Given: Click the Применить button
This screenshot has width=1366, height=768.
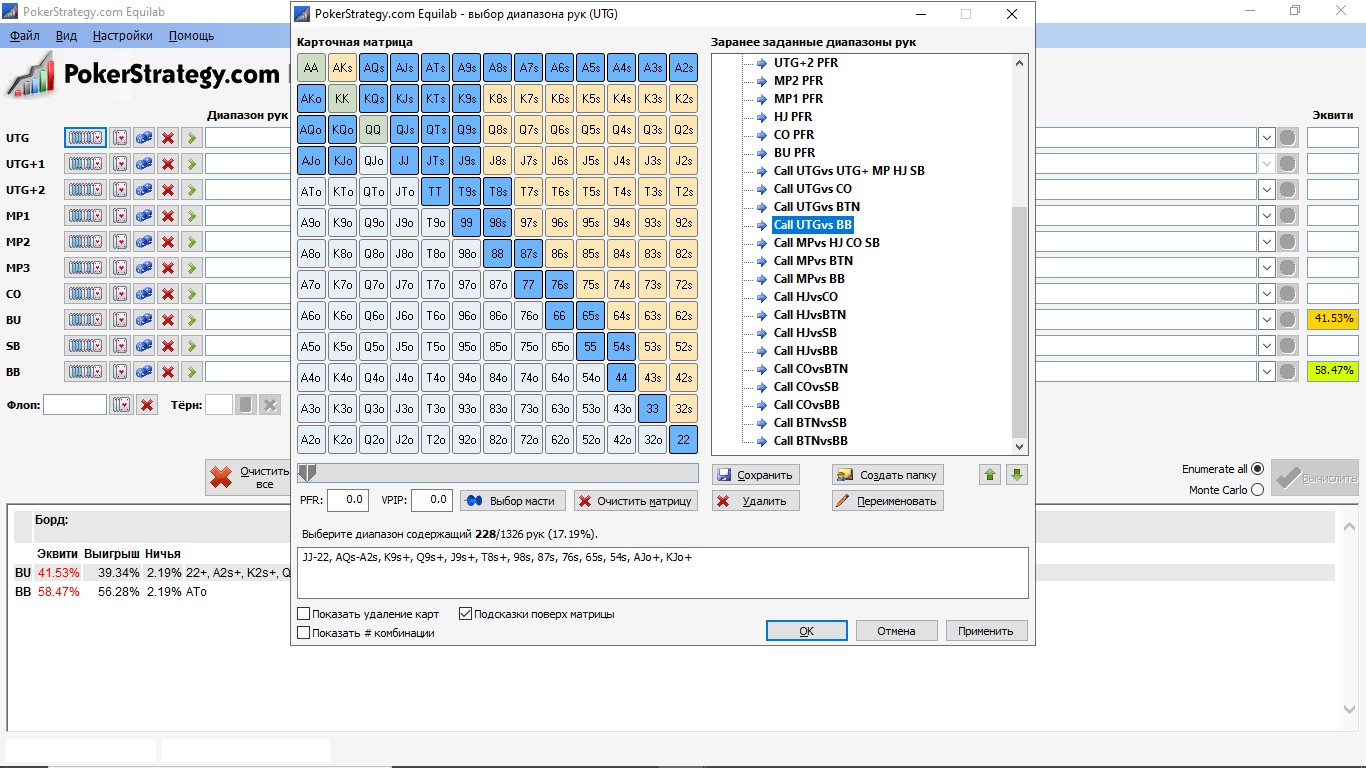Looking at the screenshot, I should (x=986, y=631).
